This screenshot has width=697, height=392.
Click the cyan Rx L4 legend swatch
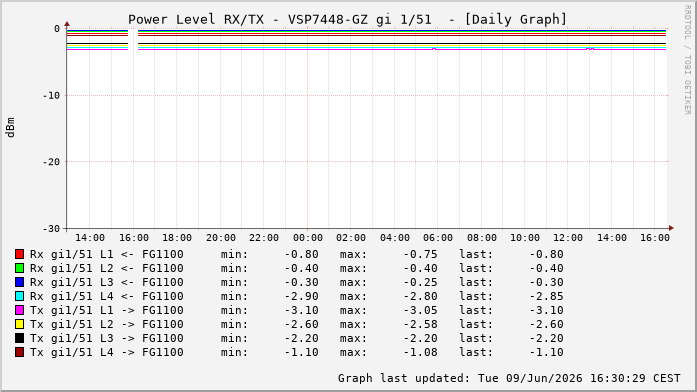[20, 296]
